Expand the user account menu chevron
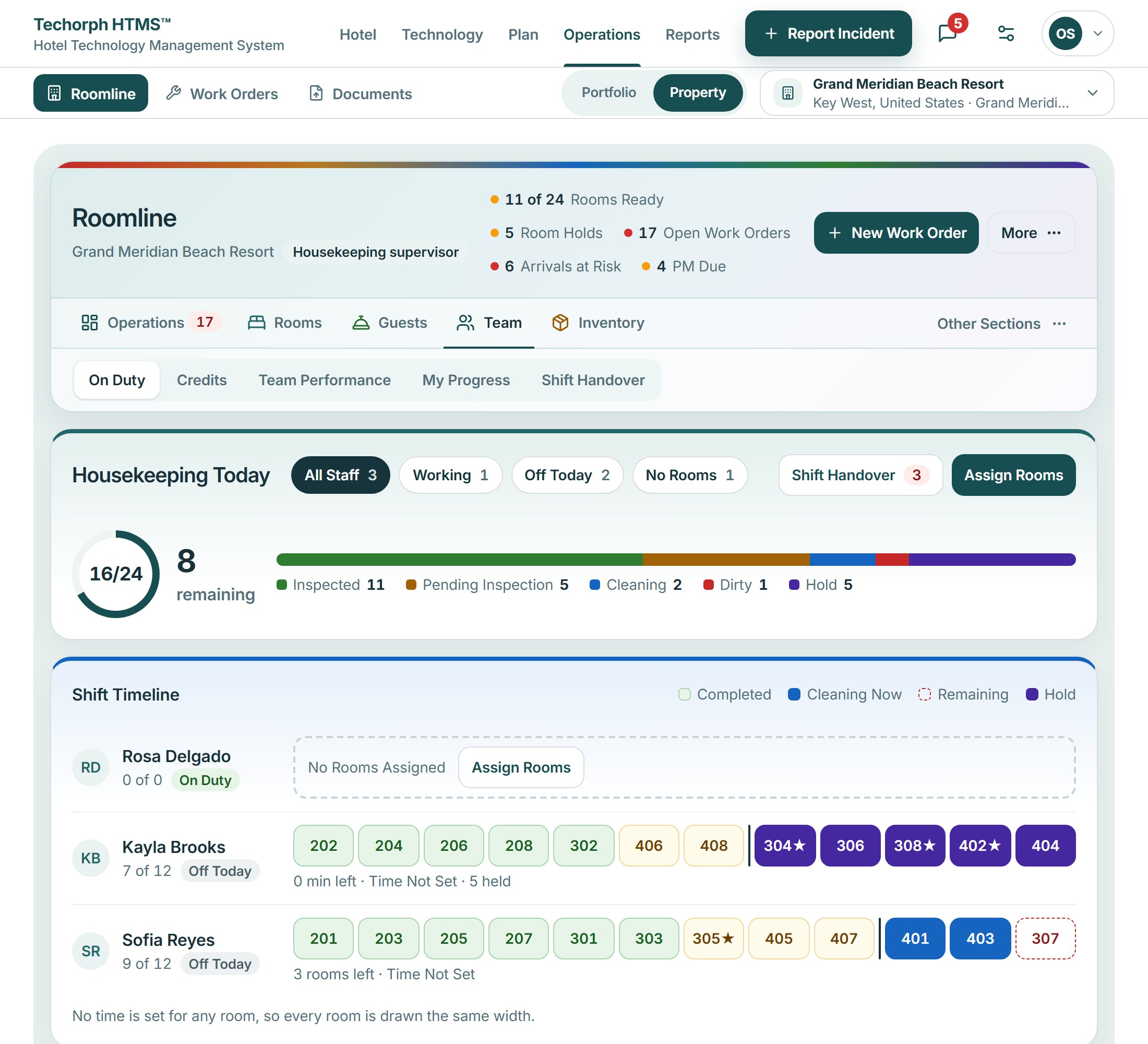 tap(1098, 33)
